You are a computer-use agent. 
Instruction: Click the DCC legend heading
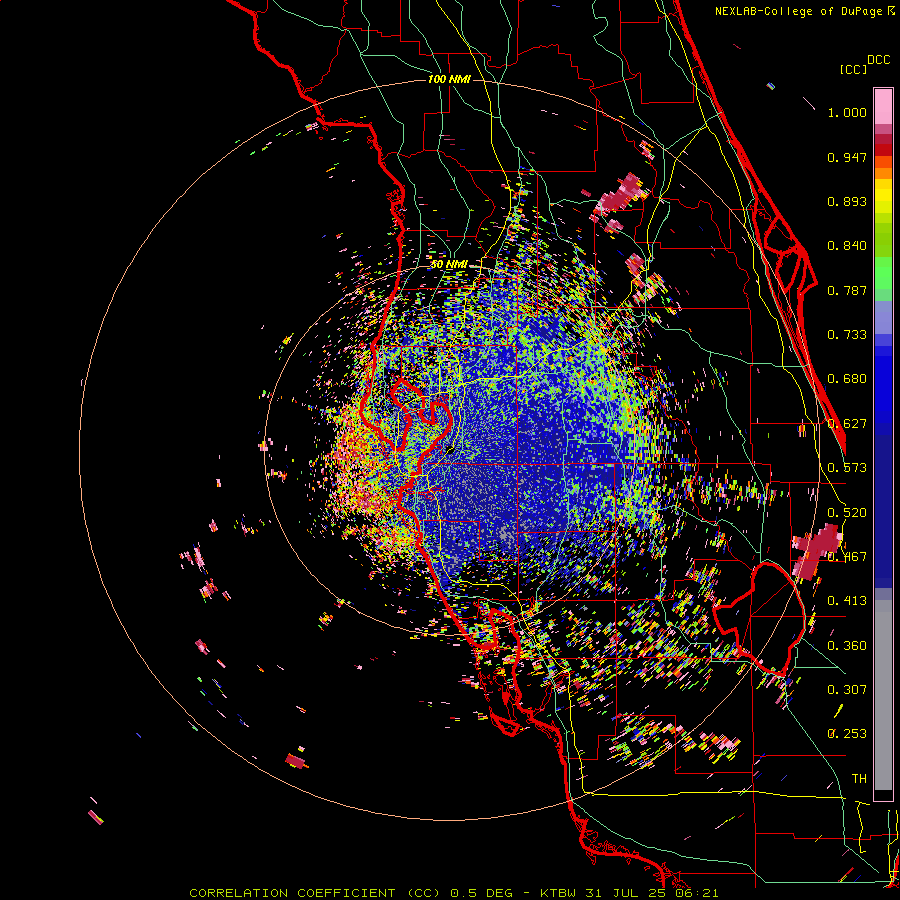879,60
